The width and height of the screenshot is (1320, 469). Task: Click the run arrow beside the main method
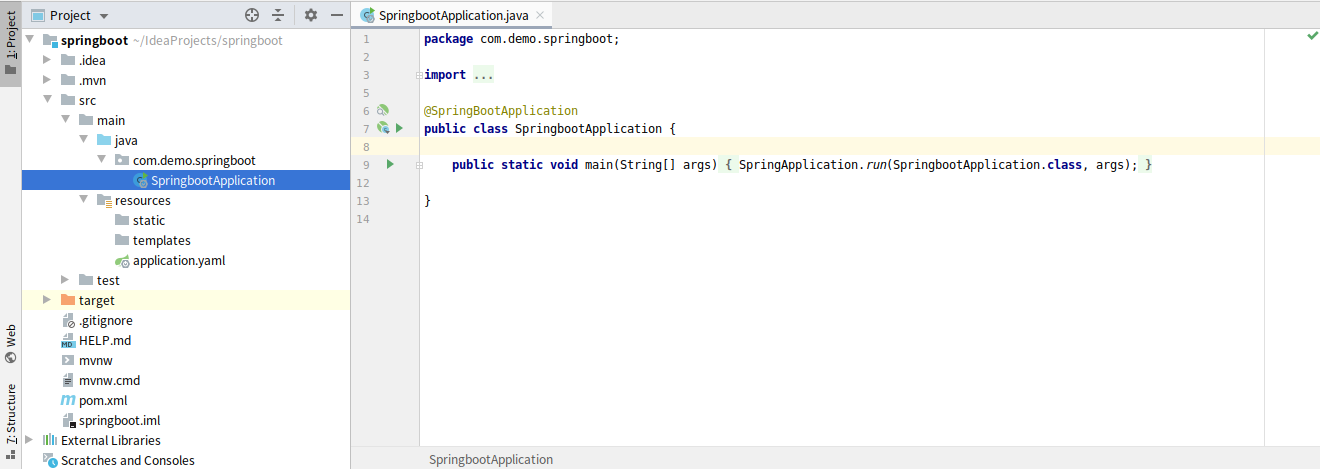(391, 164)
